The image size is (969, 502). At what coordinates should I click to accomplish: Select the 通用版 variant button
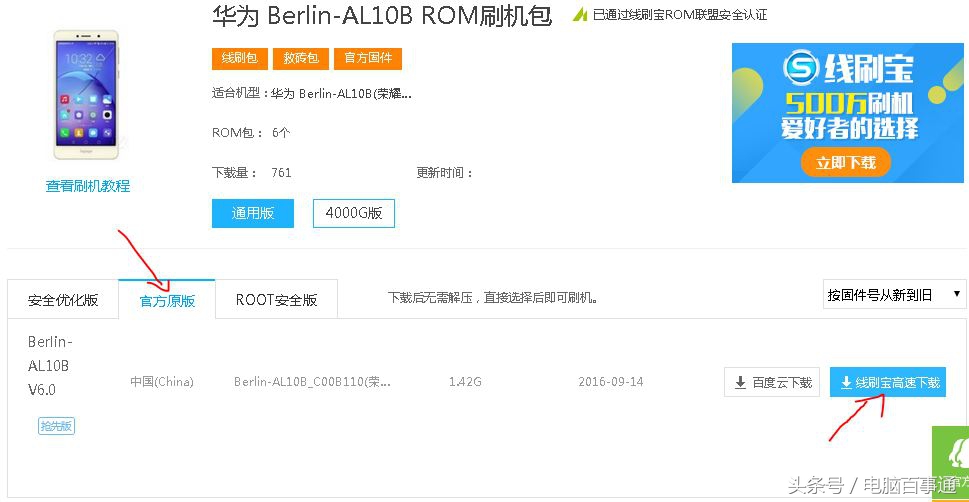pos(253,213)
